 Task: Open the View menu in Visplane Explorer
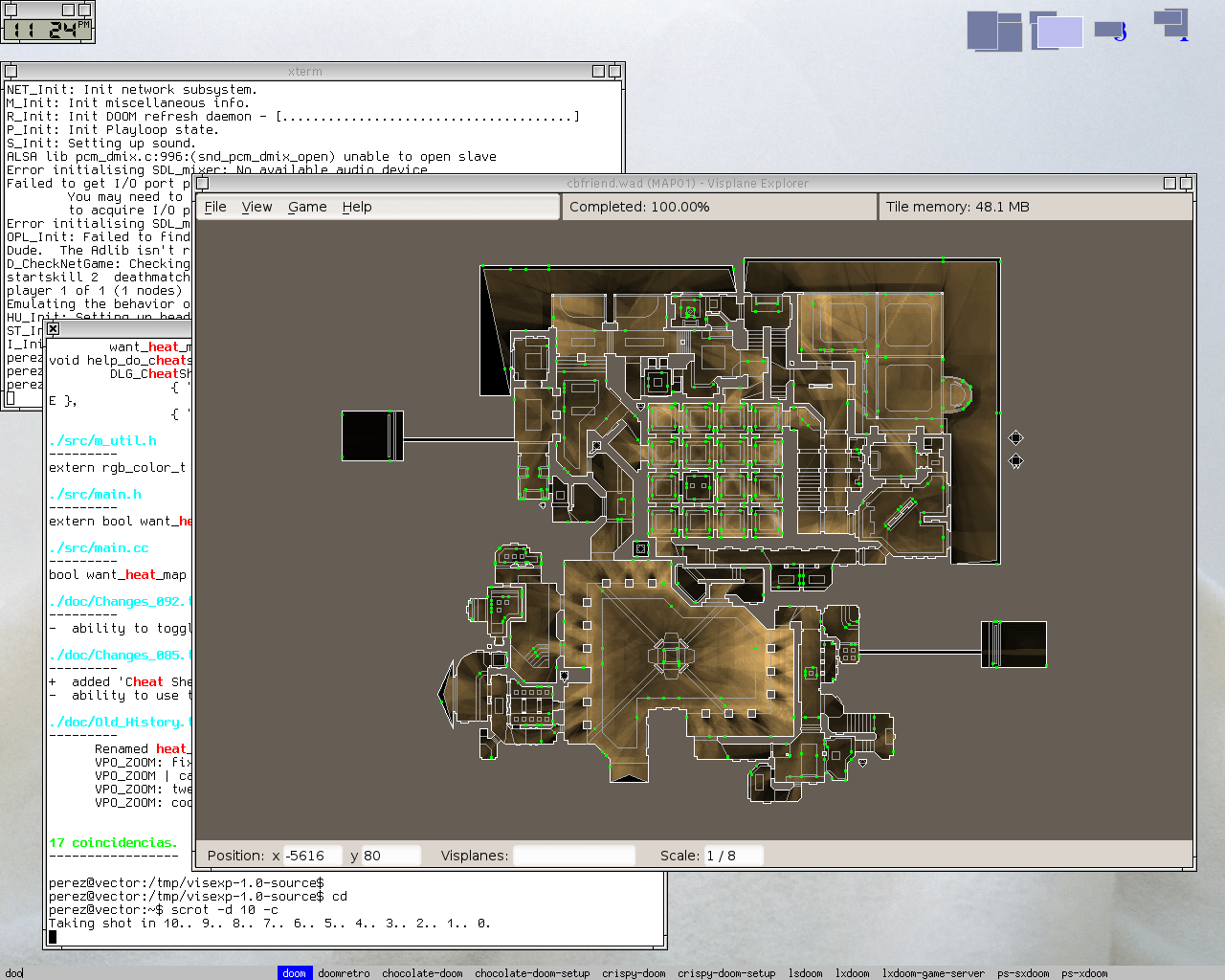tap(256, 207)
